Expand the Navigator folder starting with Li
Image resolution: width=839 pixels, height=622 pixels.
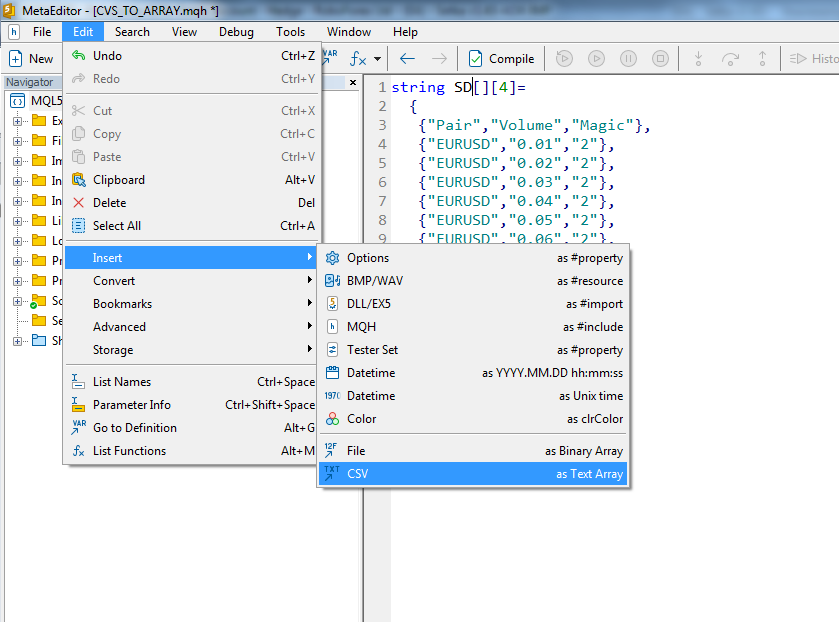[x=18, y=221]
